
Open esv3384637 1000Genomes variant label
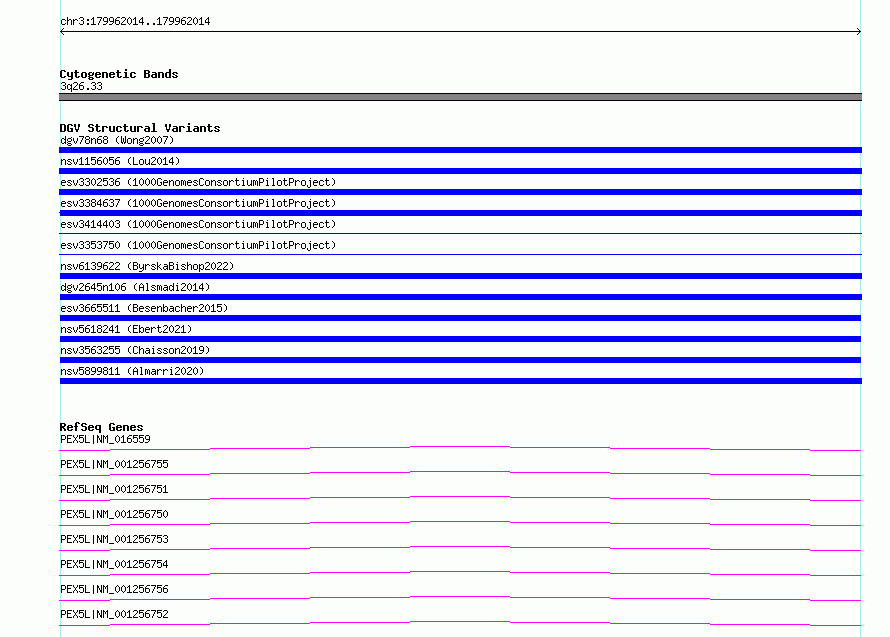coord(198,203)
